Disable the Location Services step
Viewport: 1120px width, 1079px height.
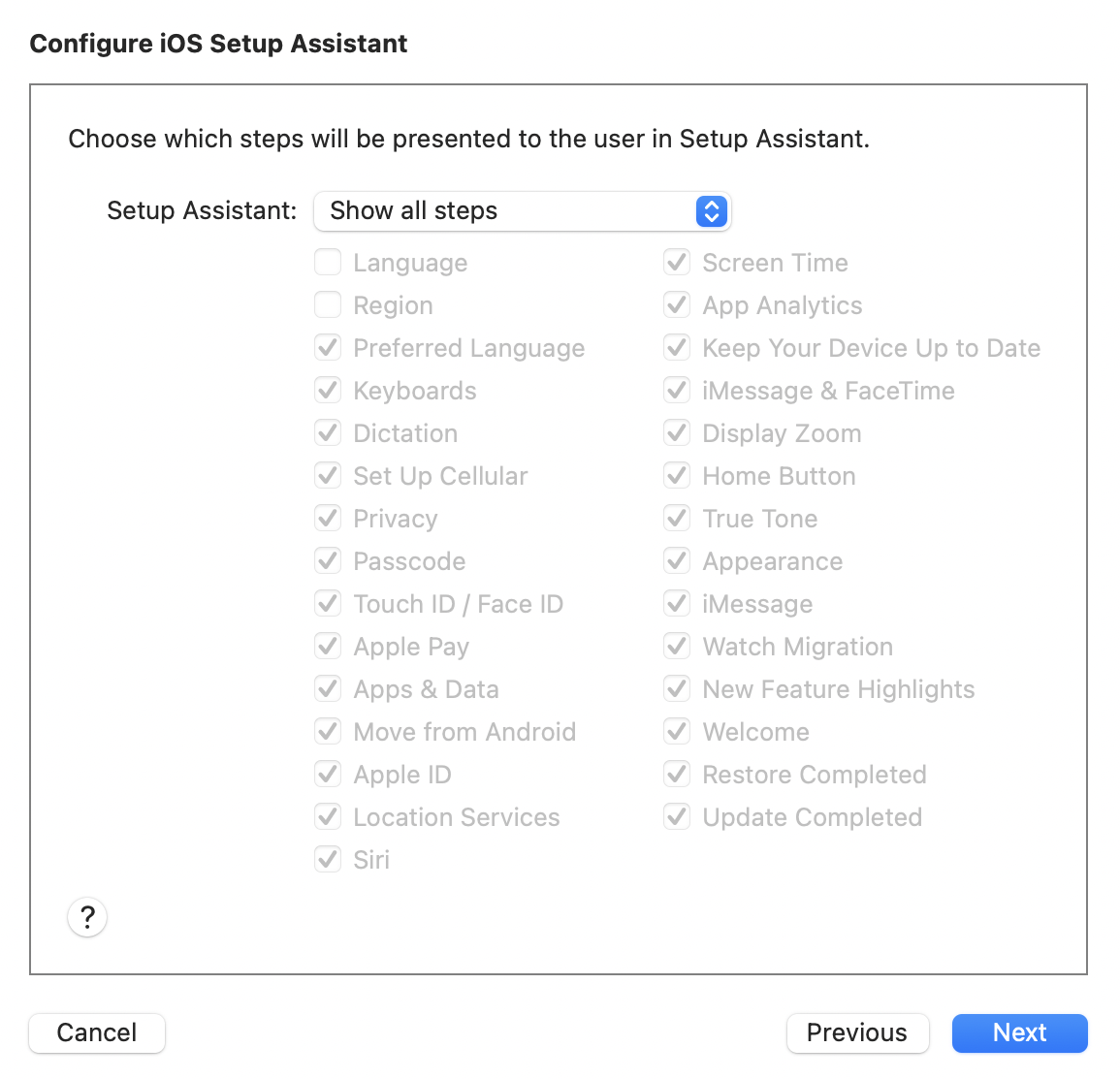click(328, 816)
